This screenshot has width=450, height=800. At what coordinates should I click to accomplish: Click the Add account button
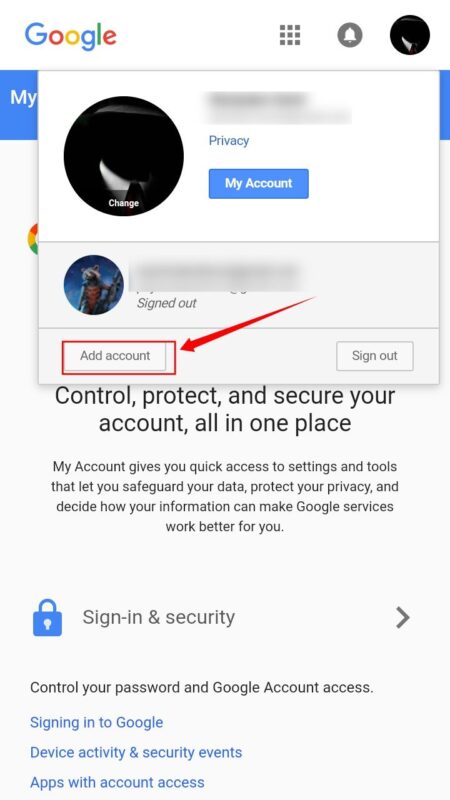[115, 356]
